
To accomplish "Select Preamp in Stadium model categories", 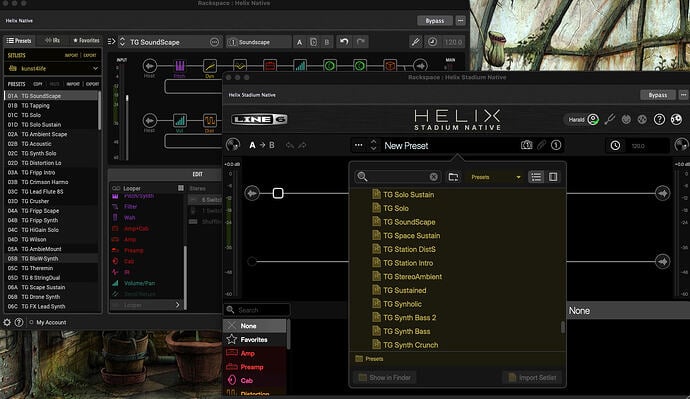I will tap(255, 367).
